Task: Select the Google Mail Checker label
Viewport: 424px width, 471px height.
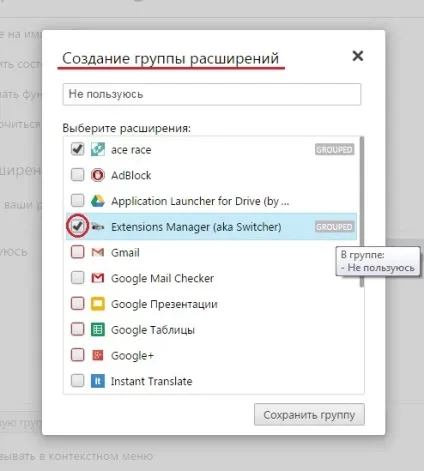Action: [x=162, y=278]
